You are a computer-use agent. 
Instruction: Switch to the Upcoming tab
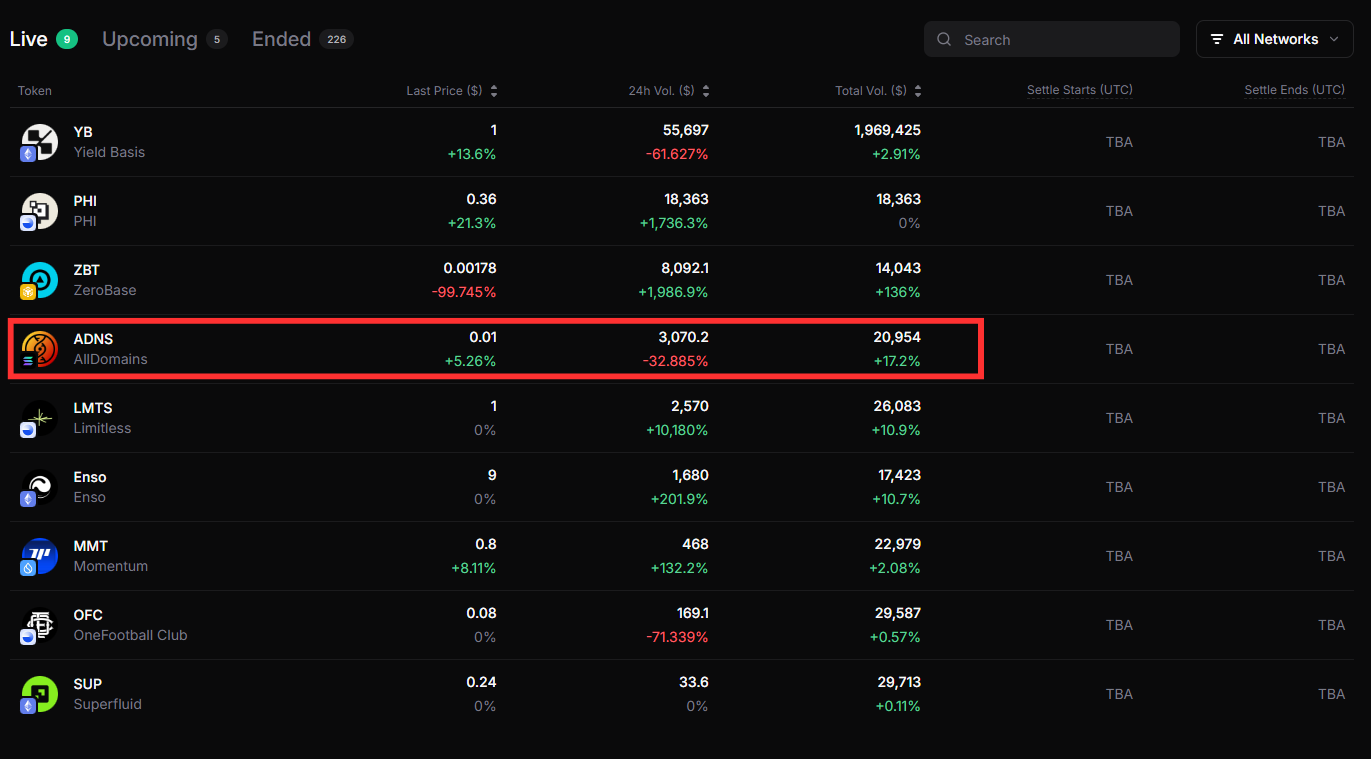150,39
